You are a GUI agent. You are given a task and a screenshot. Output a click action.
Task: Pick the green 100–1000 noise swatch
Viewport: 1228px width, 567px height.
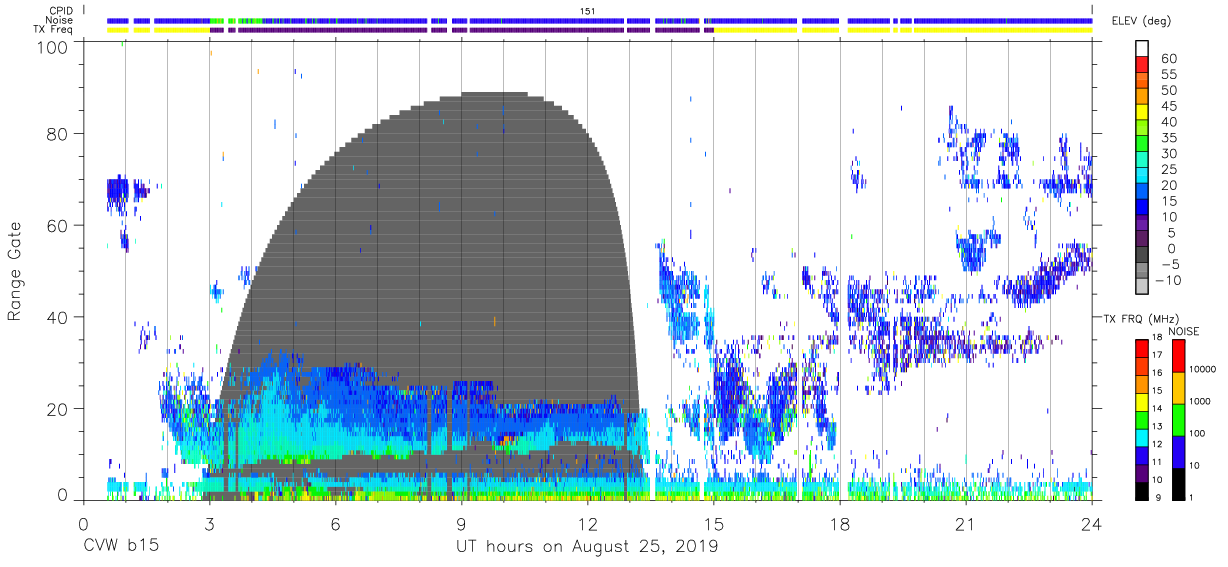tap(1177, 418)
